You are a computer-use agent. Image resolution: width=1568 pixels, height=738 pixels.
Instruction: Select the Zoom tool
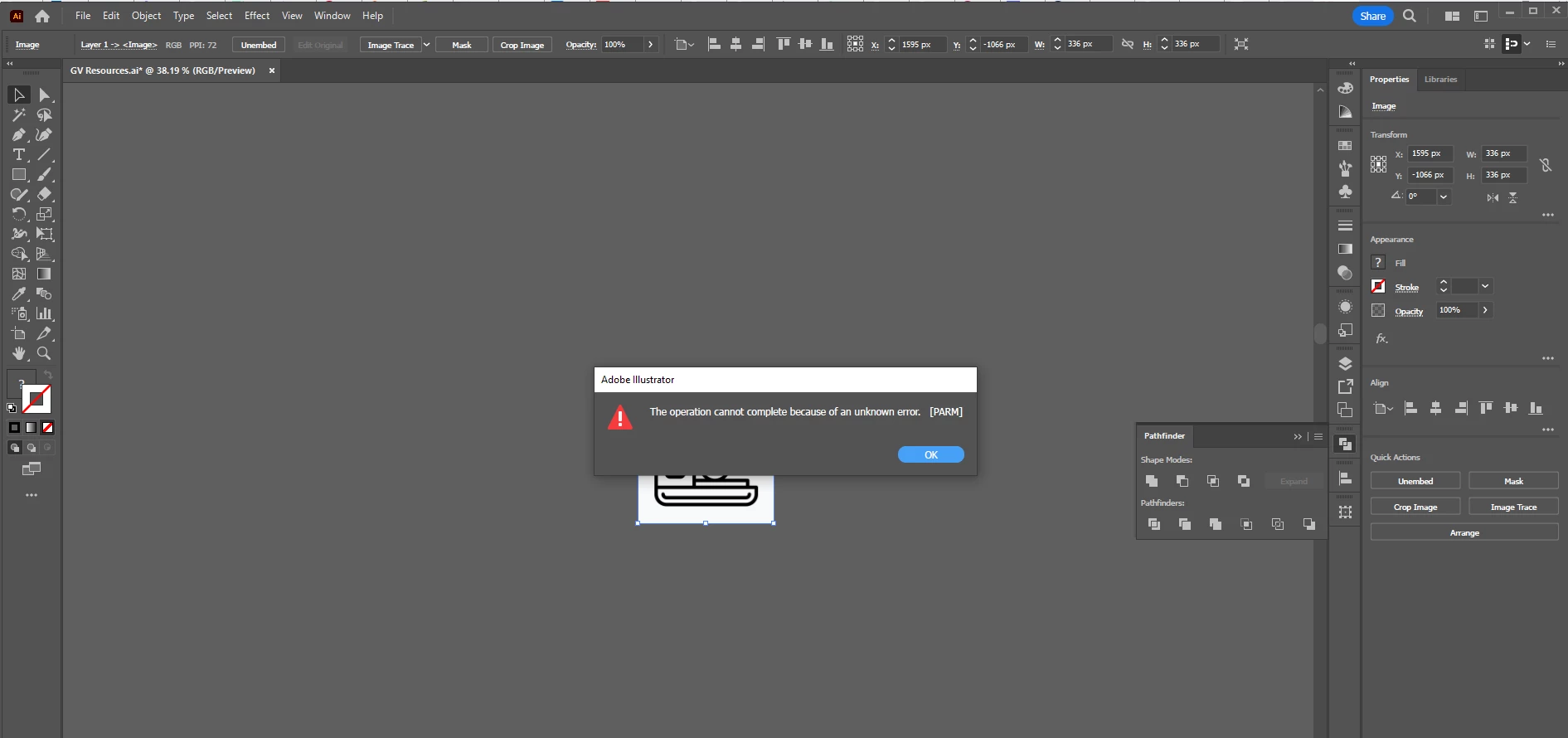[x=45, y=353]
